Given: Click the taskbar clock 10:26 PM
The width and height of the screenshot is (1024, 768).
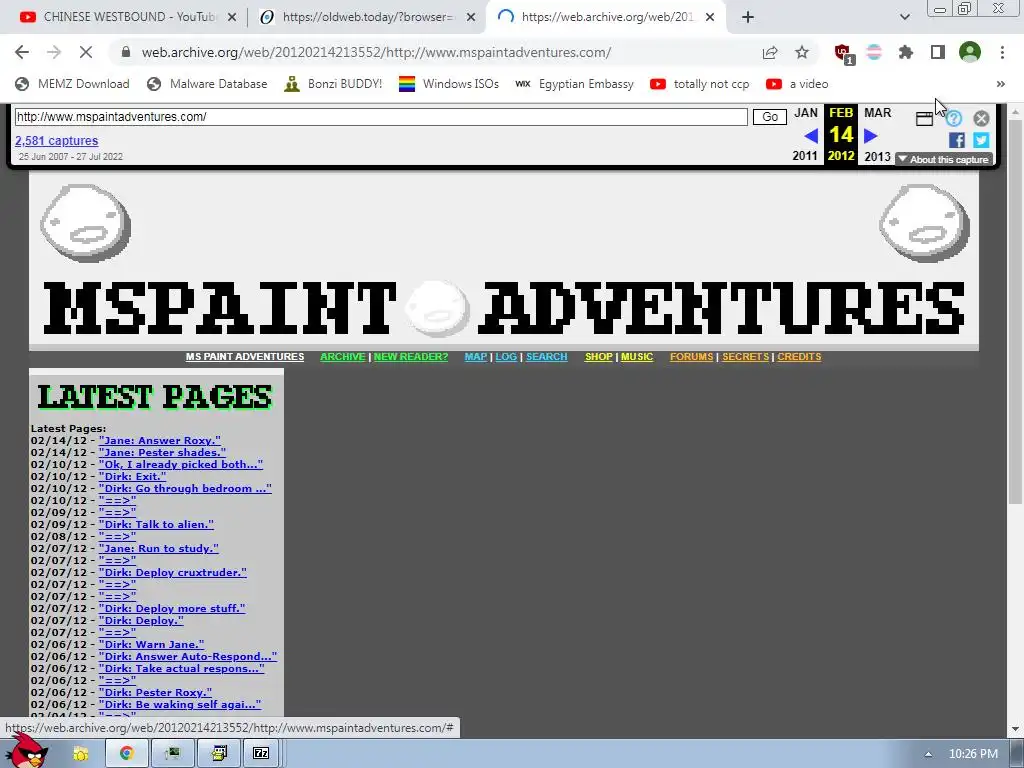Looking at the screenshot, I should 973,754.
